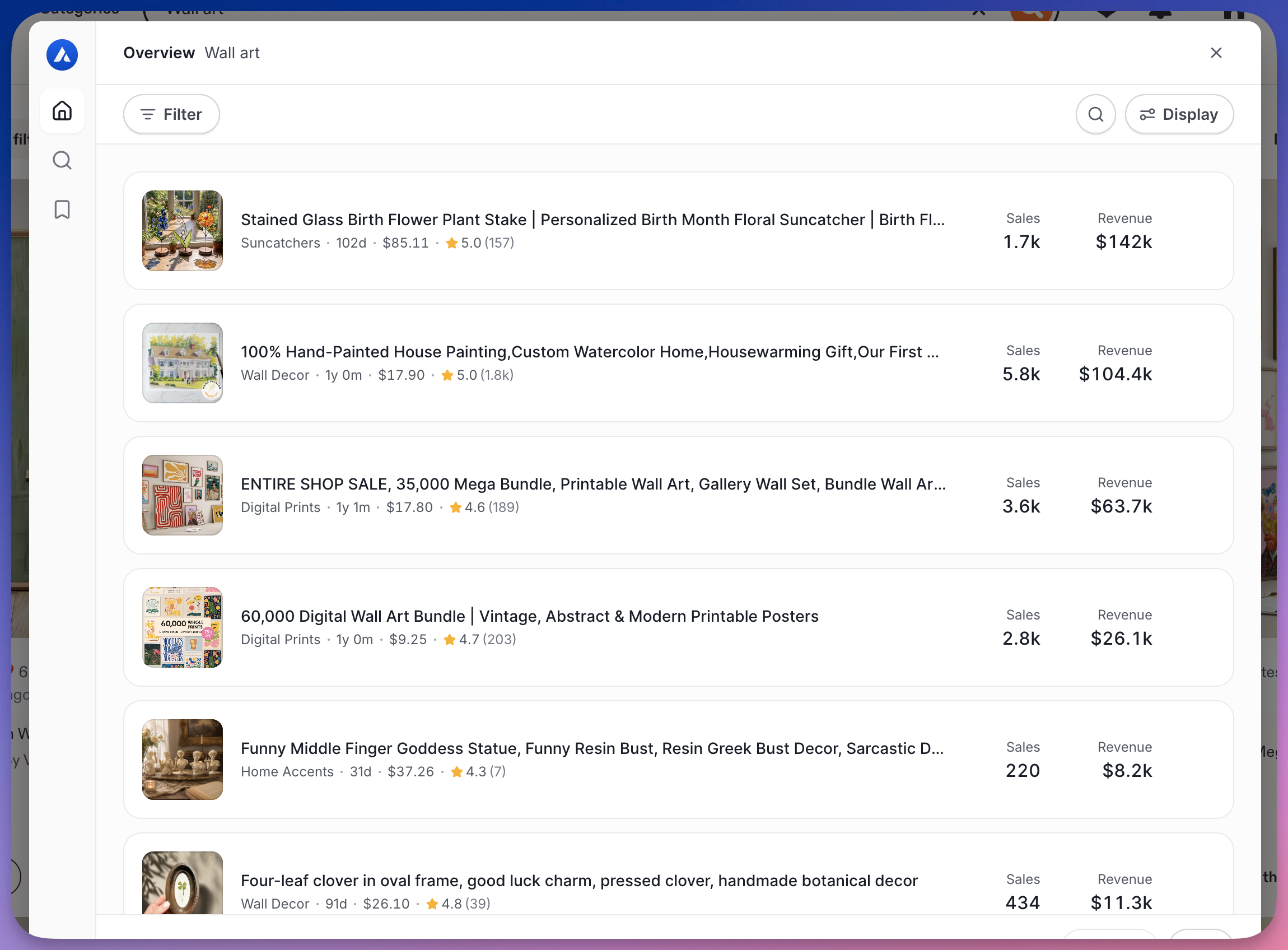Click 100% Hand-Painted House Painting title

[x=590, y=352]
